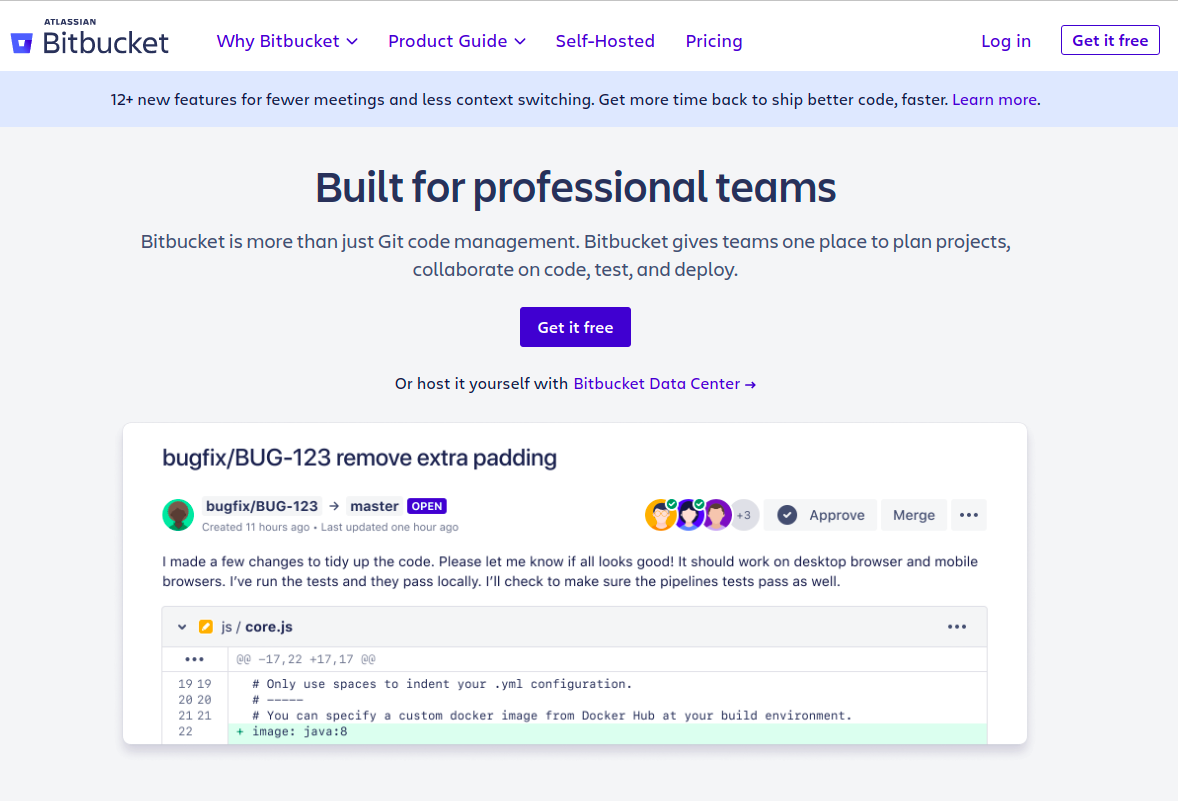Click the Log in link
Image resolution: width=1178 pixels, height=801 pixels.
(x=1006, y=41)
